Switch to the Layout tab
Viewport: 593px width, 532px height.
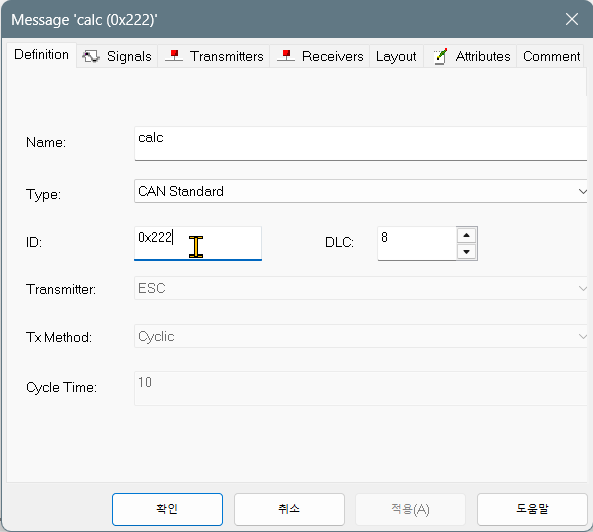[396, 56]
